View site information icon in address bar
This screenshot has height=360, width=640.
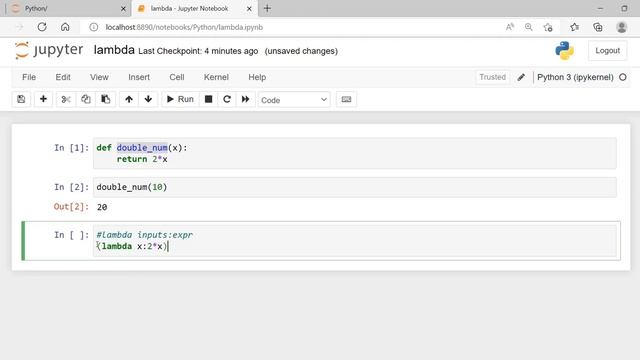93,27
